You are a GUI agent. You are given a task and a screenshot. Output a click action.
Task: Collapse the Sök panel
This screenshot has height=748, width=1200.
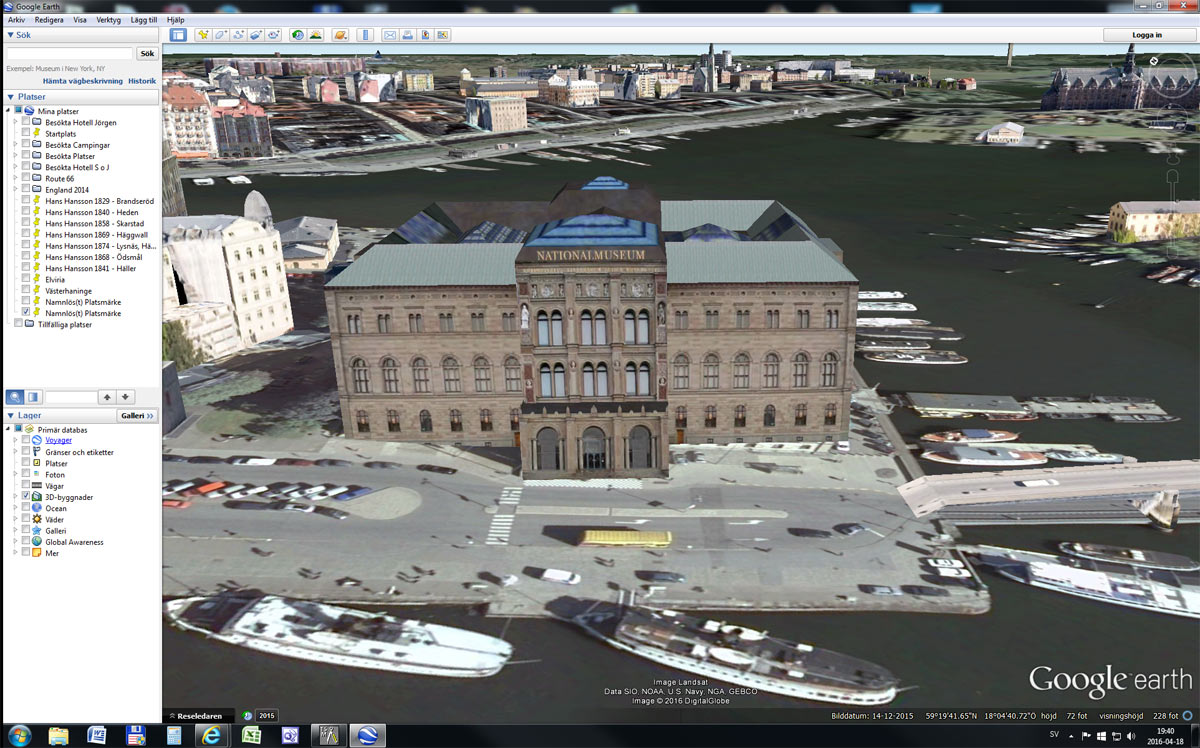click(x=10, y=35)
